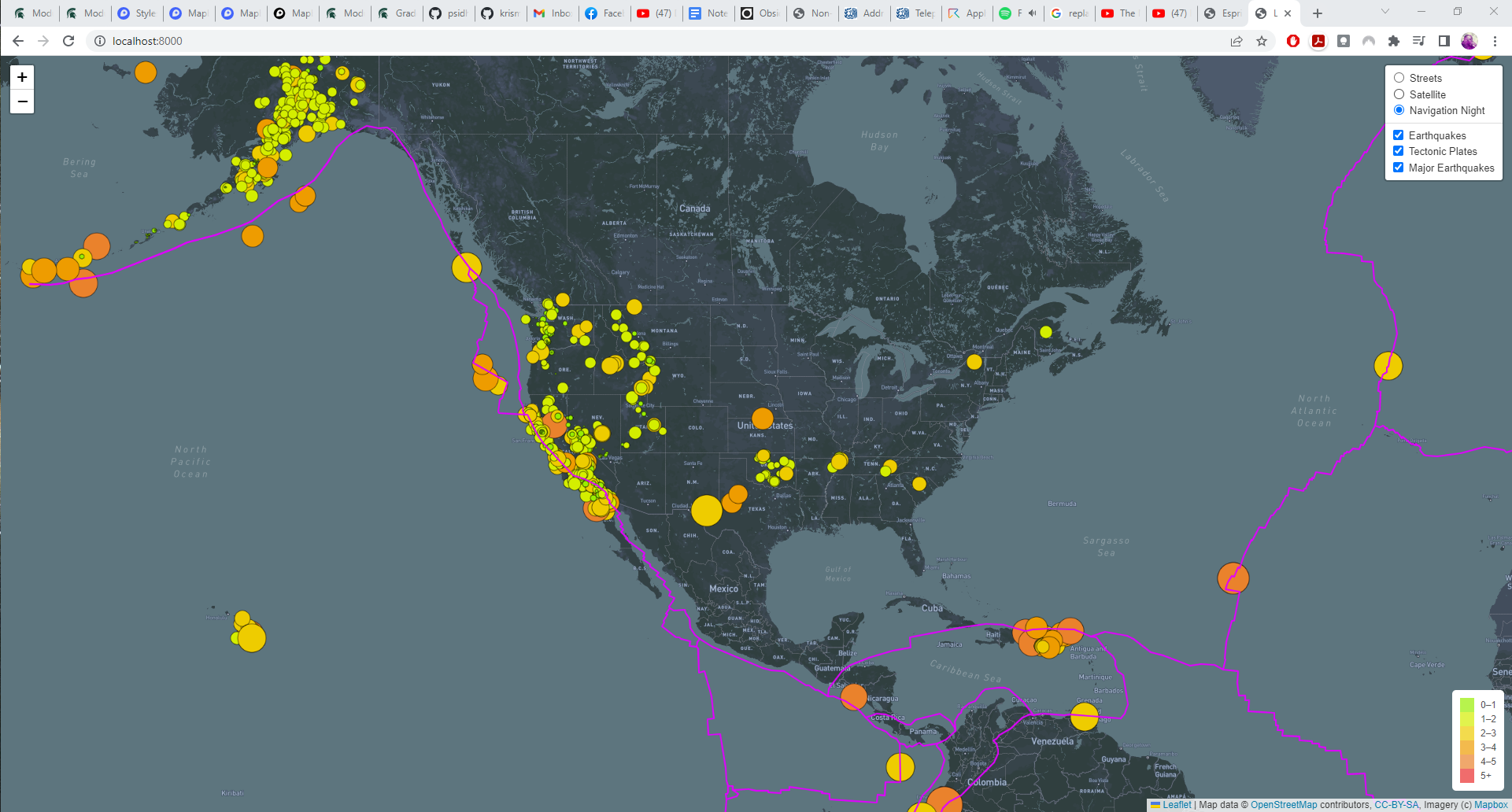The height and width of the screenshot is (812, 1512).
Task: Click the large yellow earthquake marker in Texas
Action: tap(707, 511)
